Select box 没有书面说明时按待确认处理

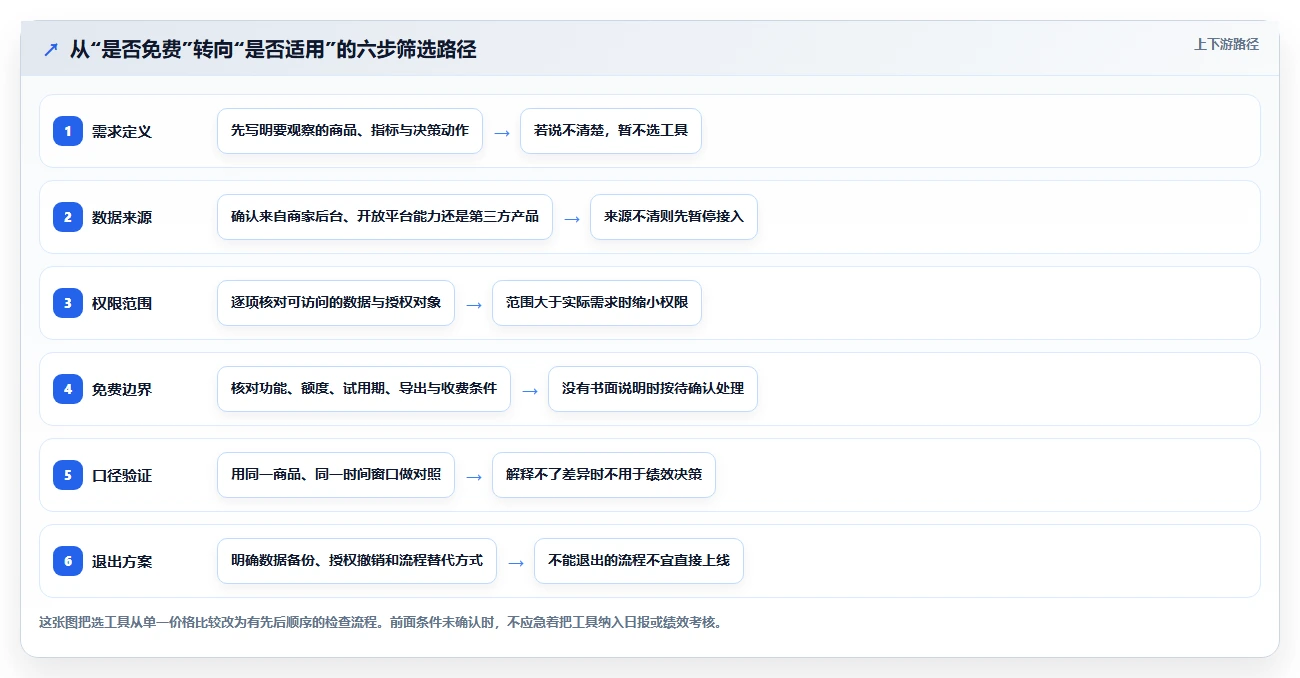pos(653,389)
